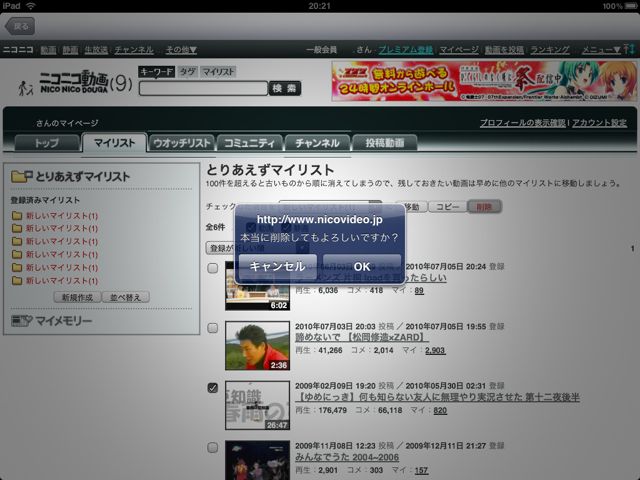Tap the Wi-Fi icon in status bar
The image size is (640, 480).
(31, 6)
